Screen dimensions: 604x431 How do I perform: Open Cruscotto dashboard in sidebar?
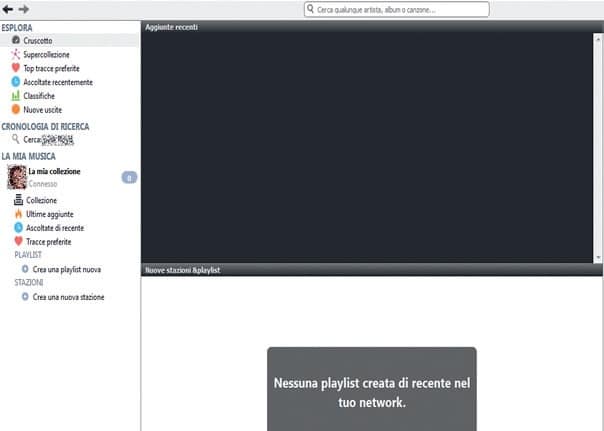(40, 40)
